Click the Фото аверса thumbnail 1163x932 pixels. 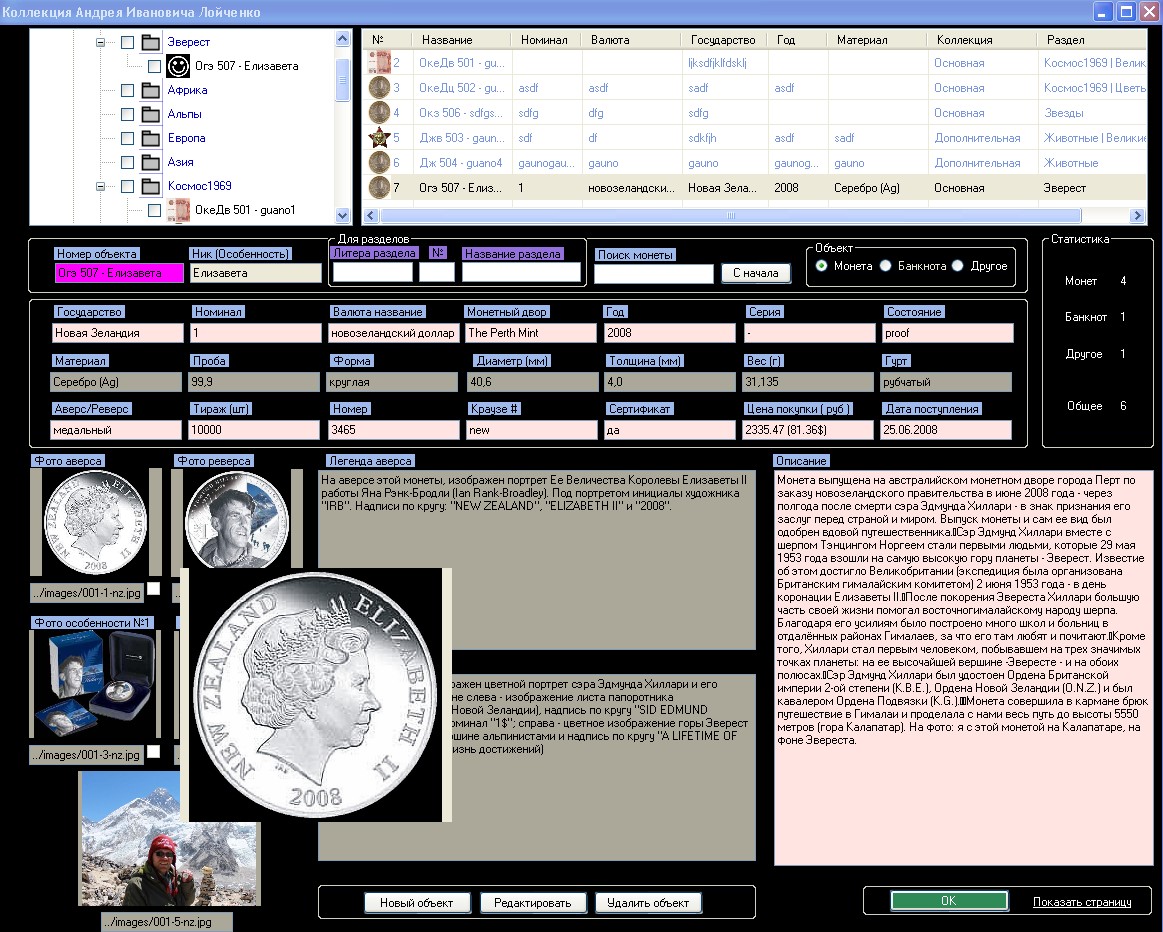point(96,522)
